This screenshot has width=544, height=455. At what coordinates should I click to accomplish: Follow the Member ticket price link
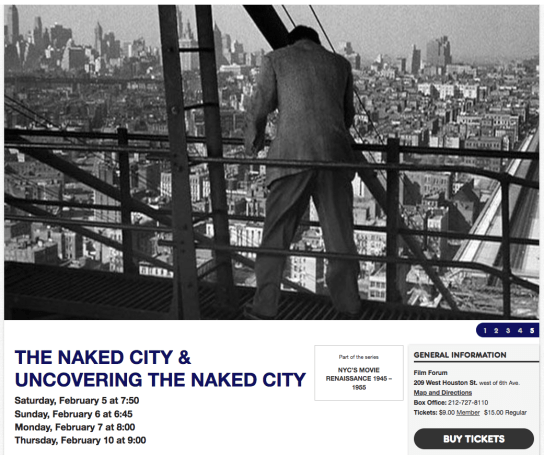click(468, 413)
